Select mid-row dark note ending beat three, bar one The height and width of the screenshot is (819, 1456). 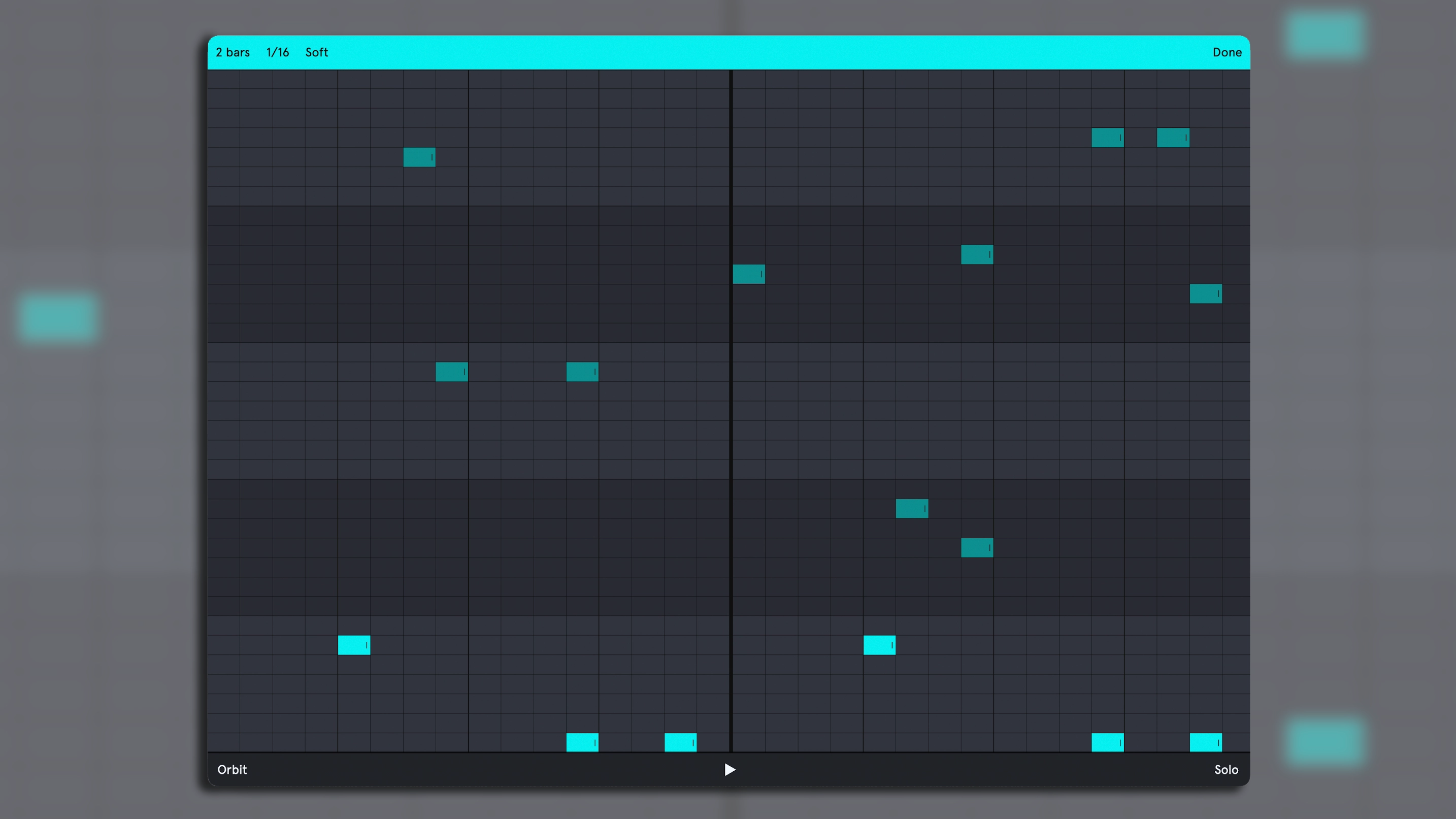582,372
